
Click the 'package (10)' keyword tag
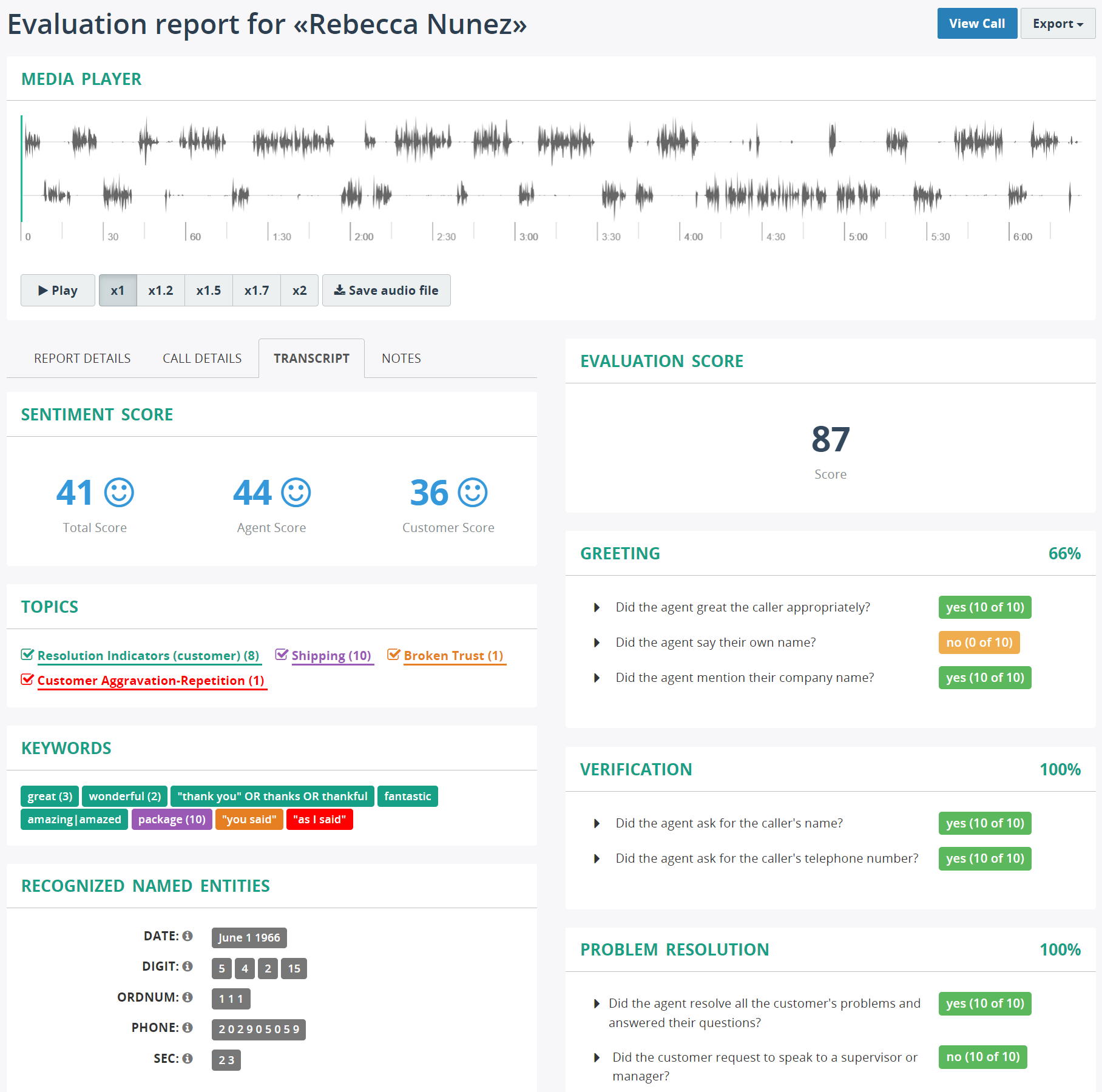point(172,819)
